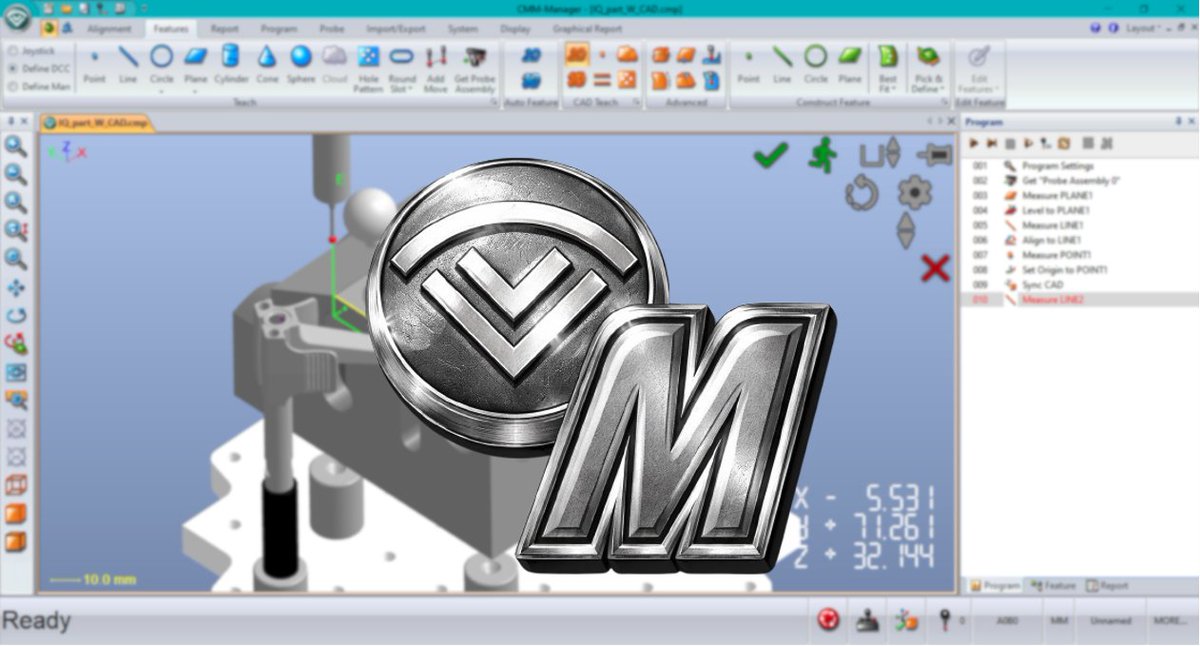Open the Graphical Report ribbon tab
Viewport: 1200px width, 646px height.
(x=587, y=29)
